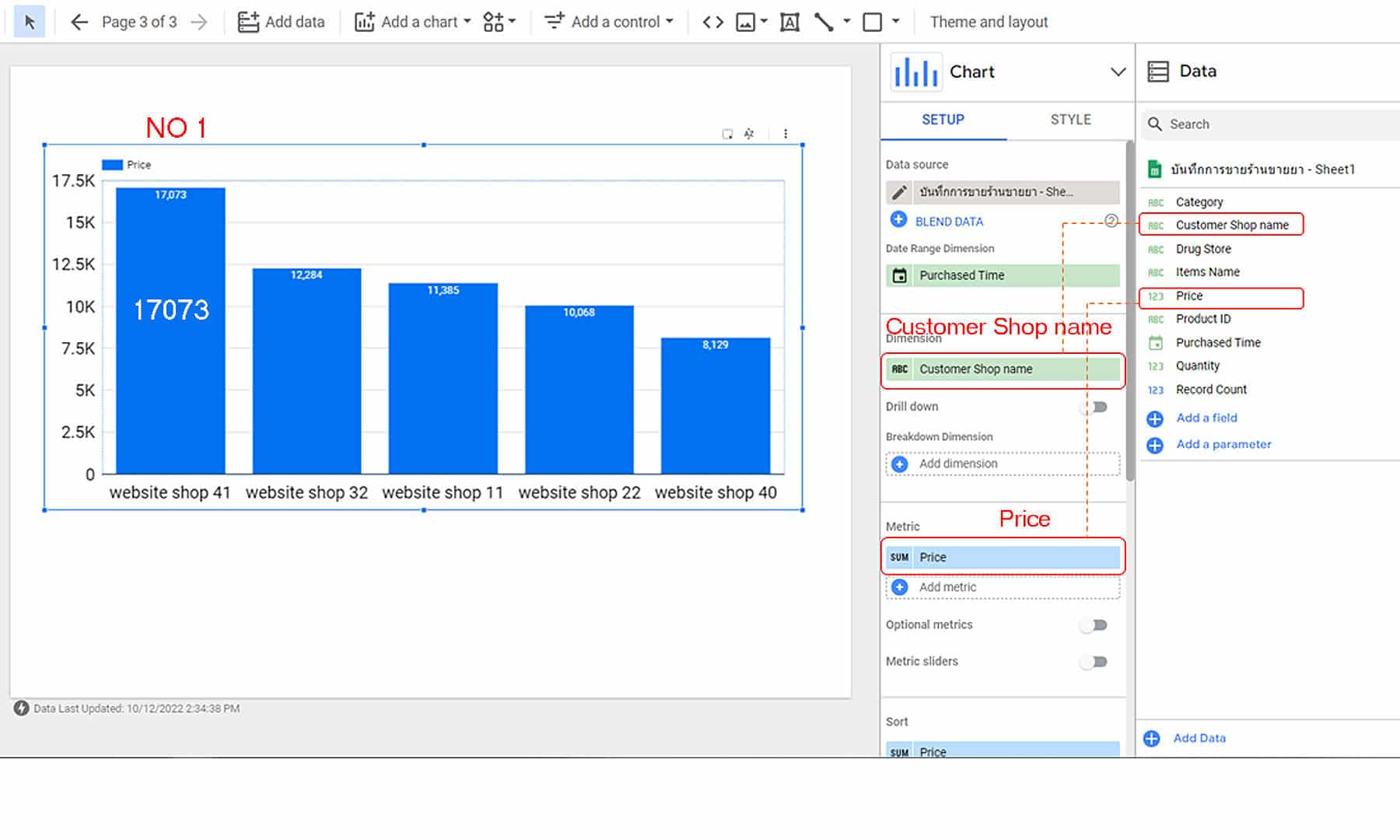Click BLEND DATA plus icon
The width and height of the screenshot is (1400, 840).
(900, 221)
